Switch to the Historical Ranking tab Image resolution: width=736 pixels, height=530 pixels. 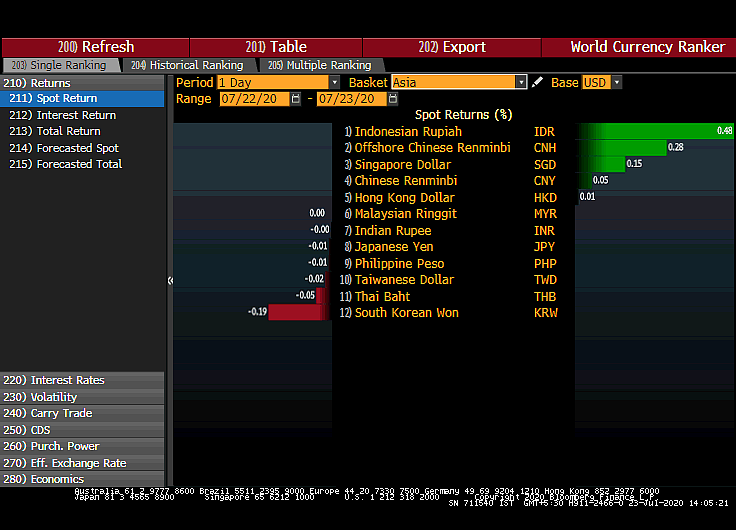pos(188,65)
